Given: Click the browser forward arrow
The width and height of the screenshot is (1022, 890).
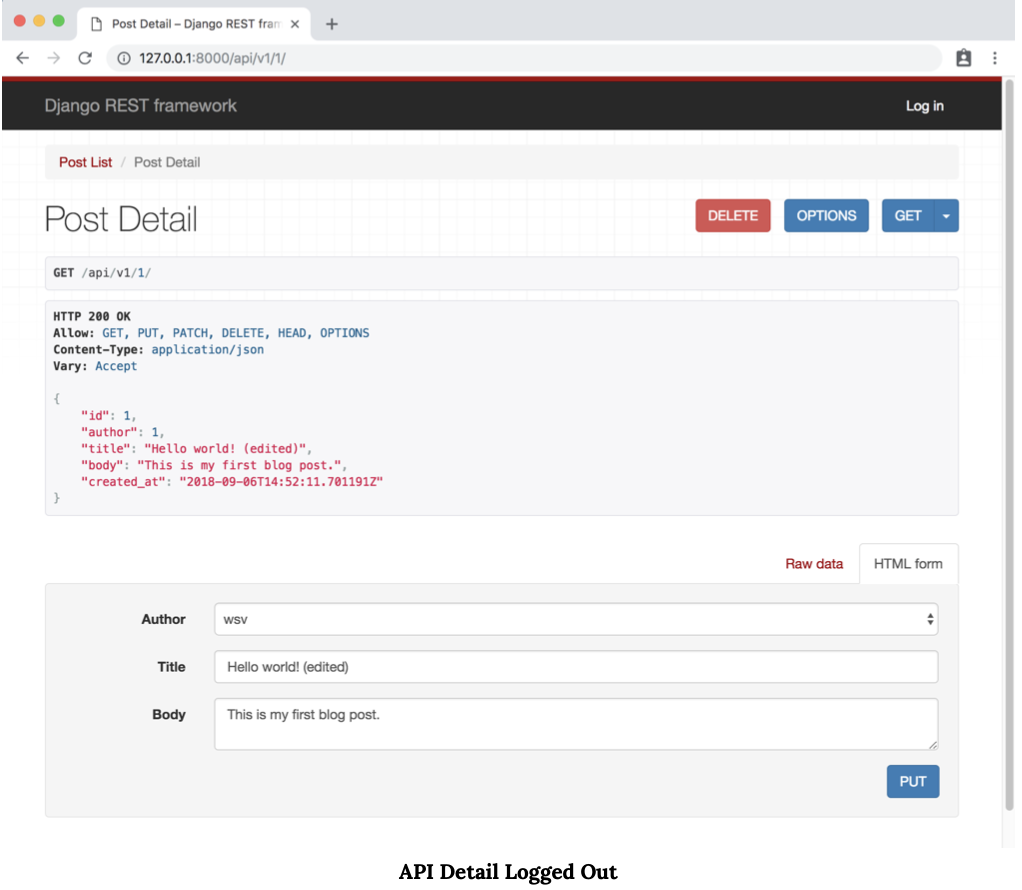Looking at the screenshot, I should (x=54, y=58).
